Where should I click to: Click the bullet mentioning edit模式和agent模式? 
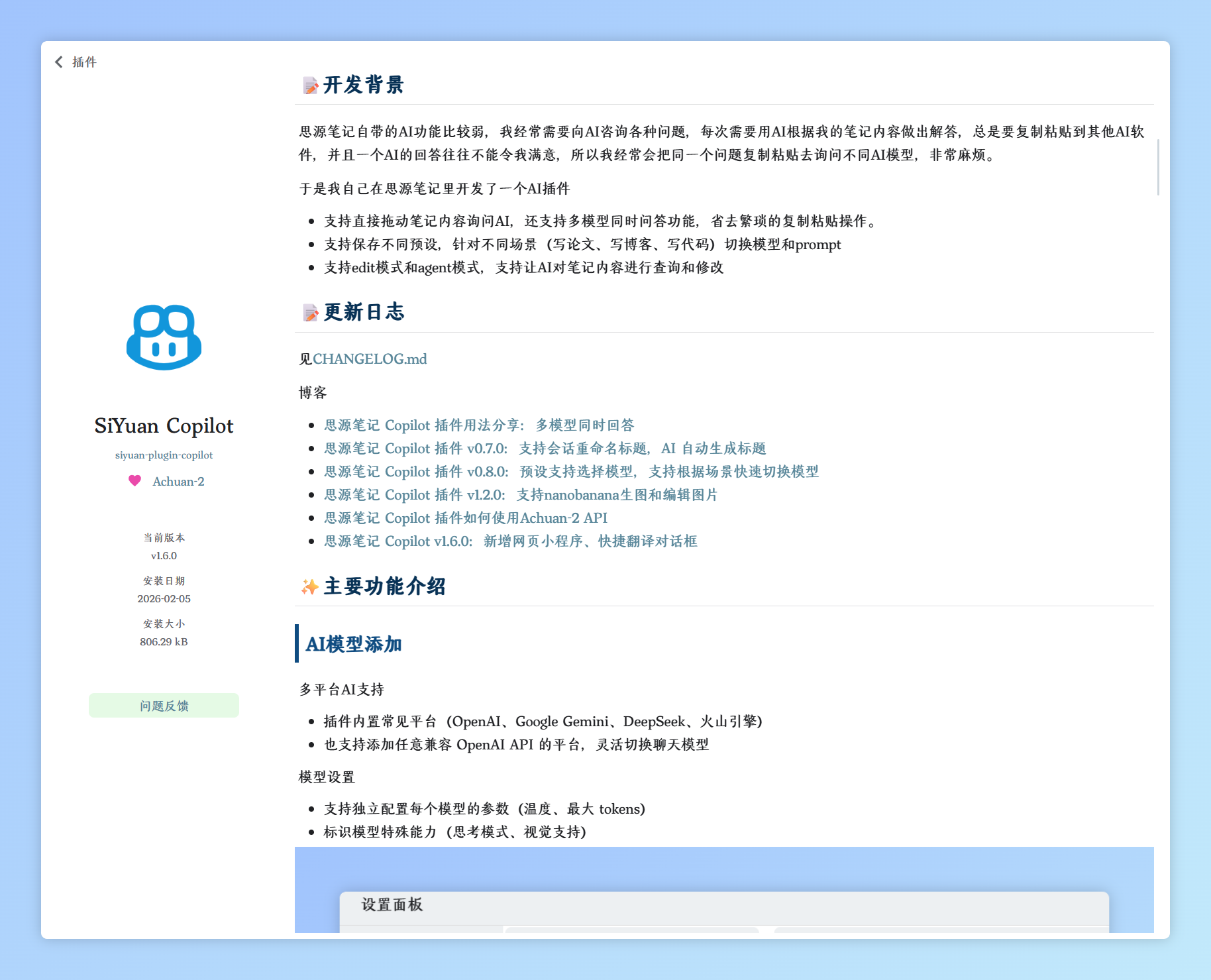(x=523, y=268)
